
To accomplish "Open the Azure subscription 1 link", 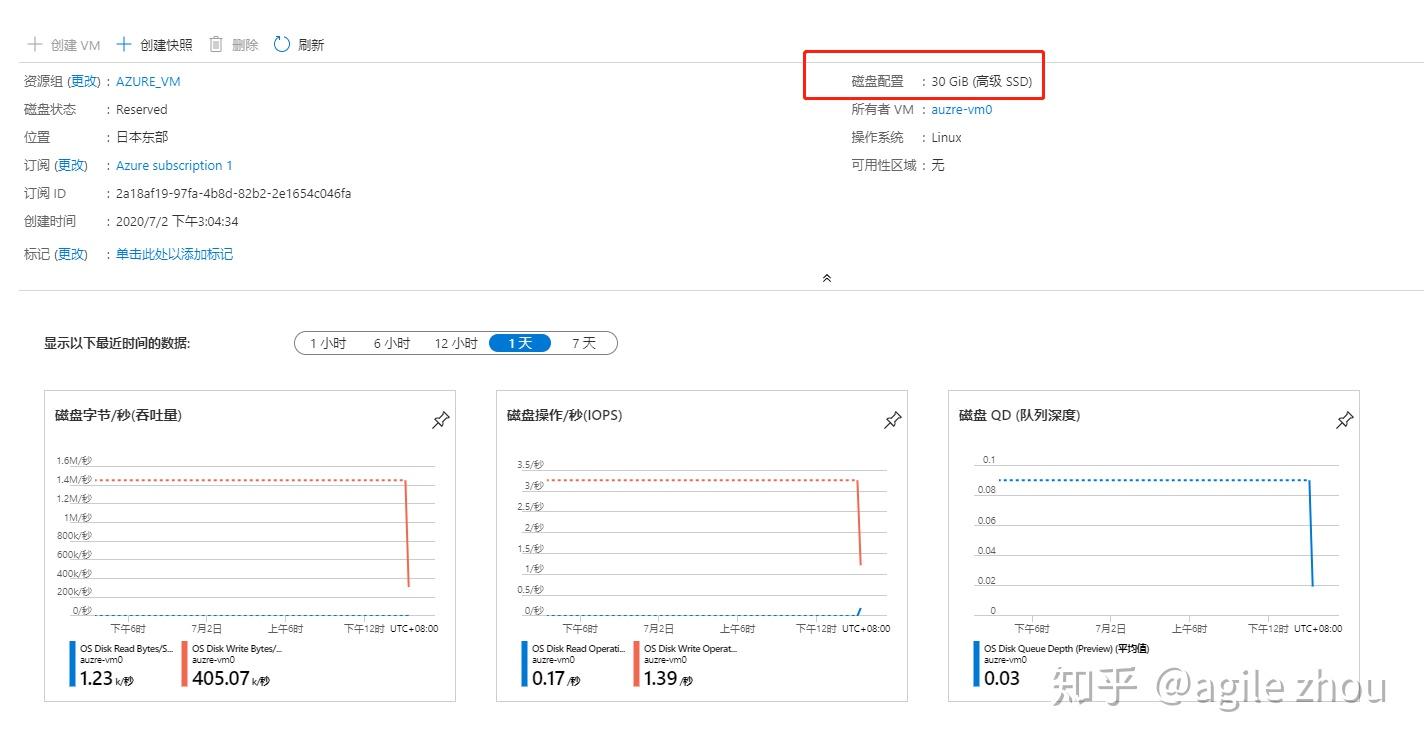I will [174, 166].
